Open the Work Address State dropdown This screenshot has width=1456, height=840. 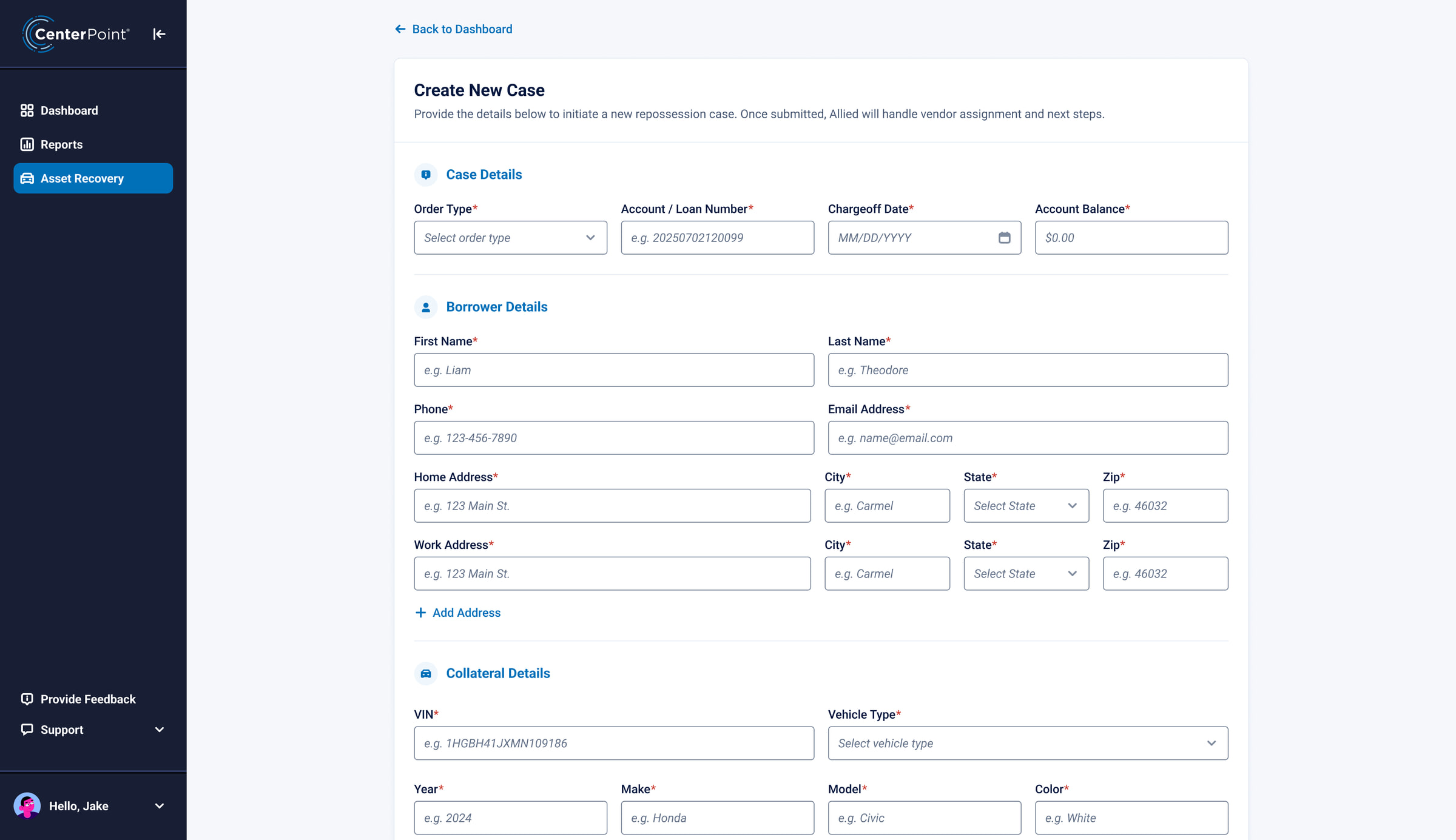1026,574
